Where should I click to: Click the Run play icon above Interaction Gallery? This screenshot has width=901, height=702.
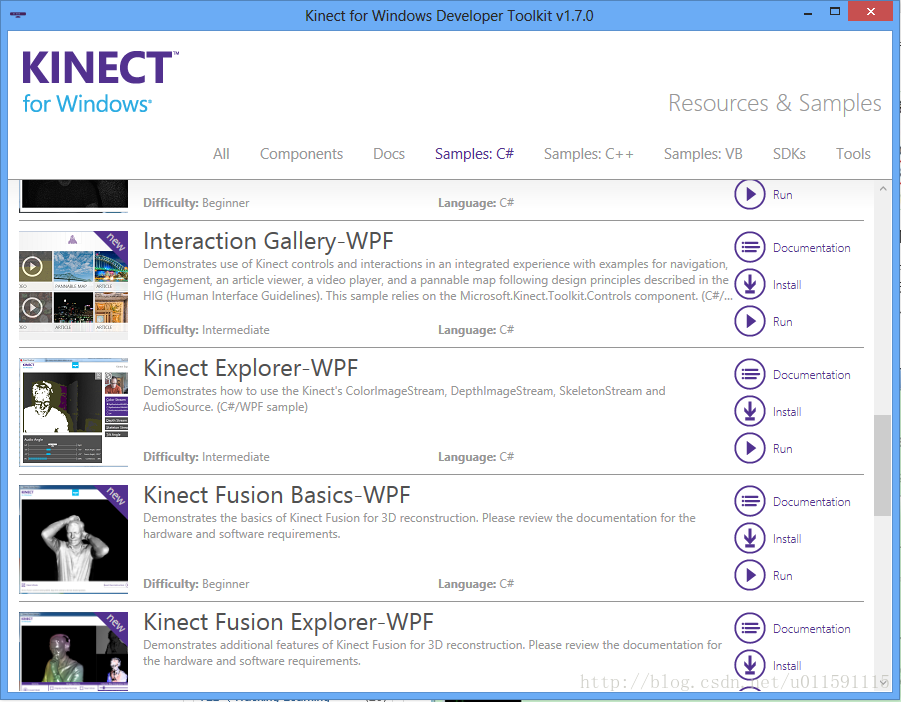(749, 194)
